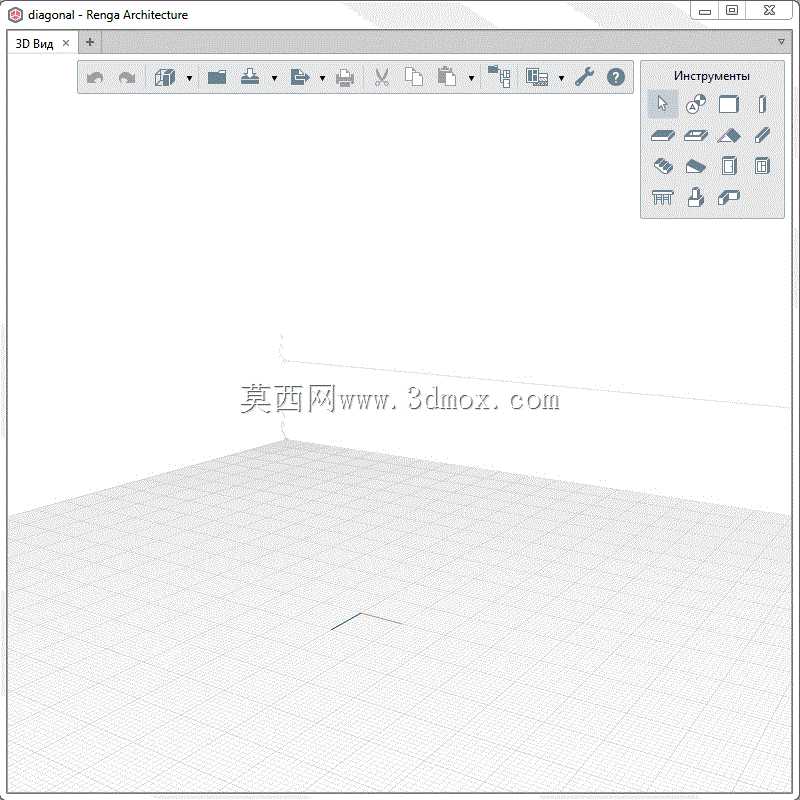The width and height of the screenshot is (800, 800).
Task: Select the Ramp tool
Action: (696, 166)
